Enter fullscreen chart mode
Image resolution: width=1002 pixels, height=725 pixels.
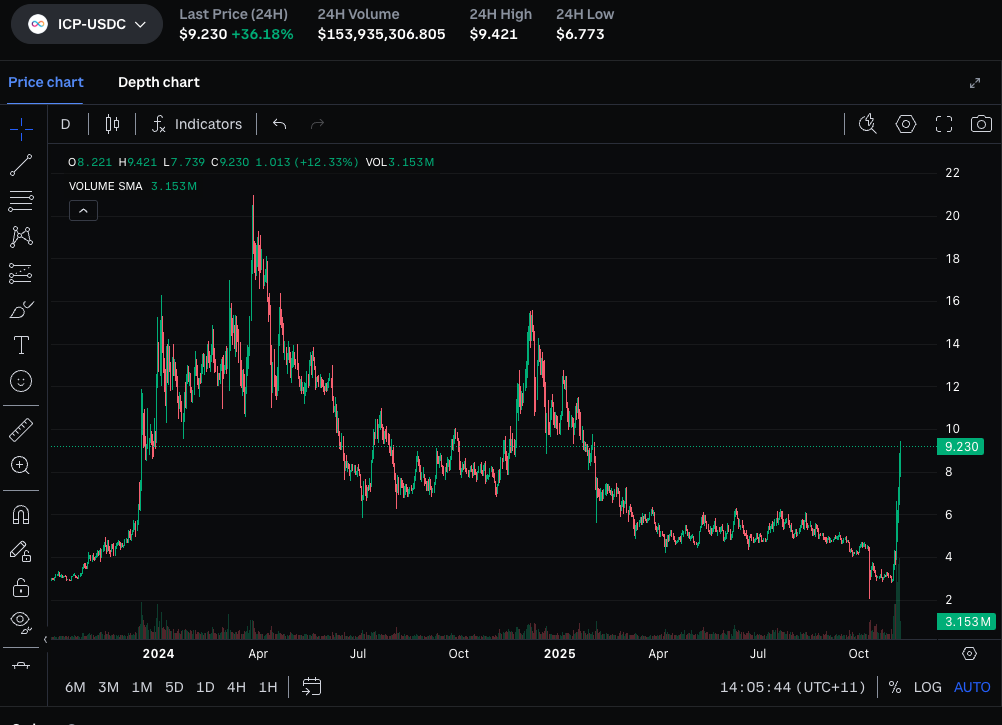pyautogui.click(x=944, y=124)
